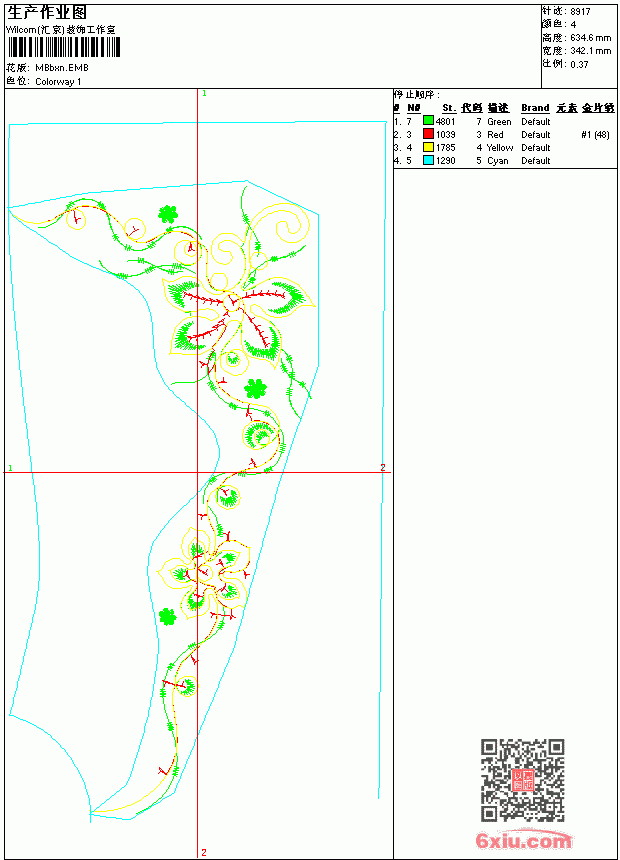The height and width of the screenshot is (860, 620).
Task: Click the Red thread color swatch
Action: coord(428,134)
